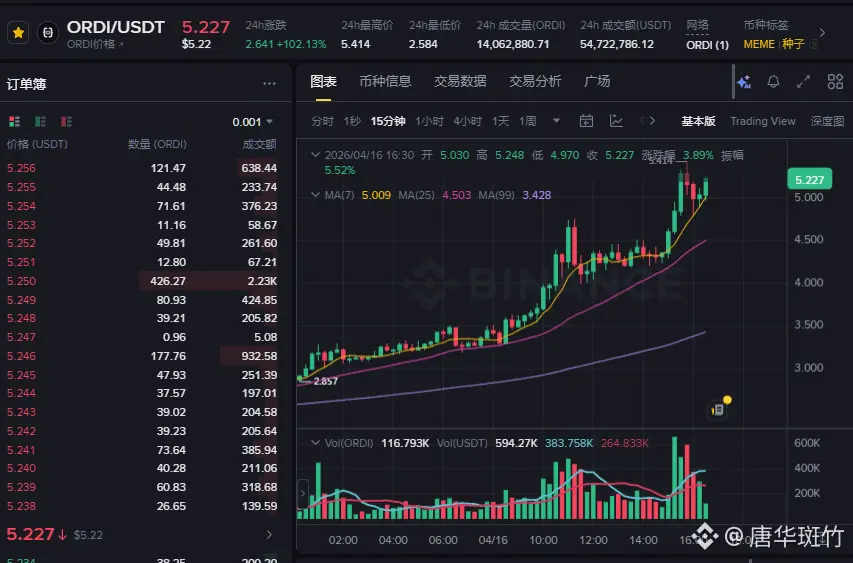The image size is (853, 563).
Task: Click the 成交额 column header
Action: [259, 144]
